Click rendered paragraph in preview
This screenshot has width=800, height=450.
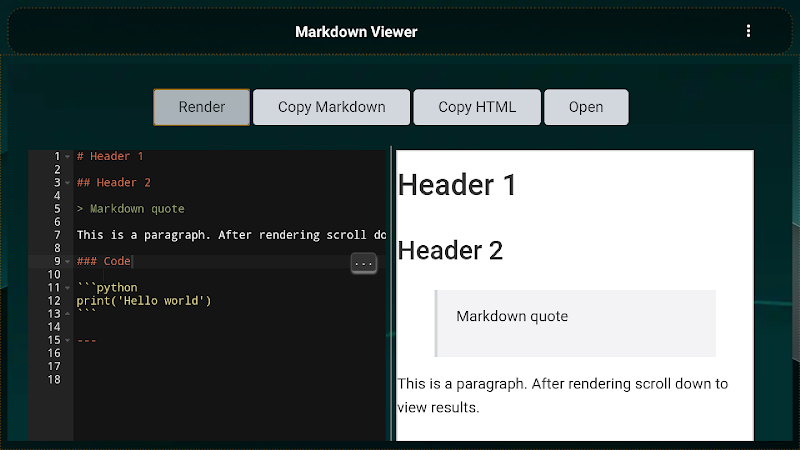click(563, 395)
